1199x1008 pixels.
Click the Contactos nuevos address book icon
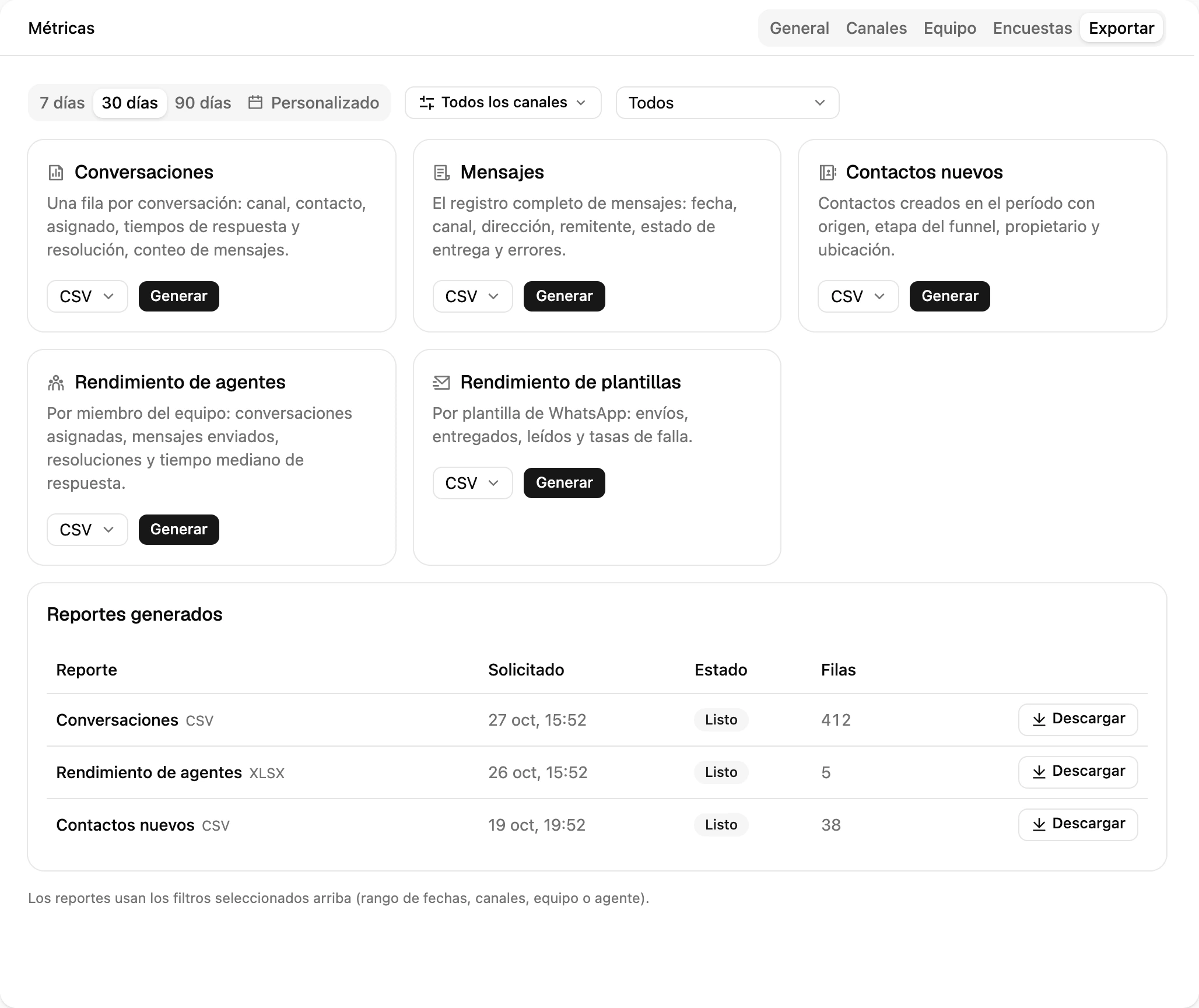pyautogui.click(x=828, y=173)
